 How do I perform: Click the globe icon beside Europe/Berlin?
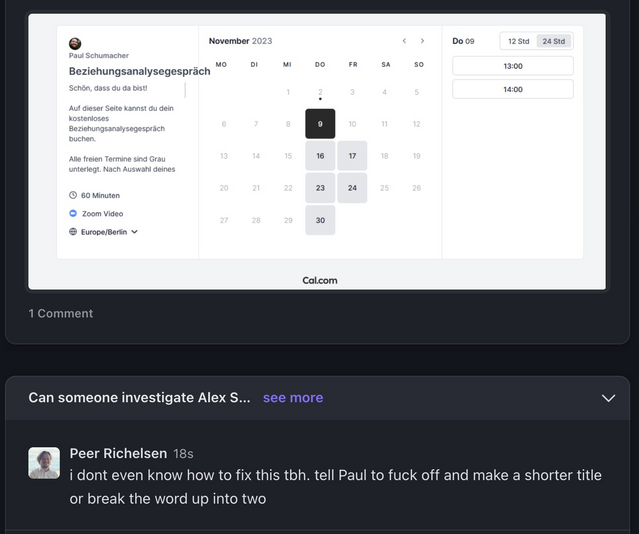pos(73,231)
